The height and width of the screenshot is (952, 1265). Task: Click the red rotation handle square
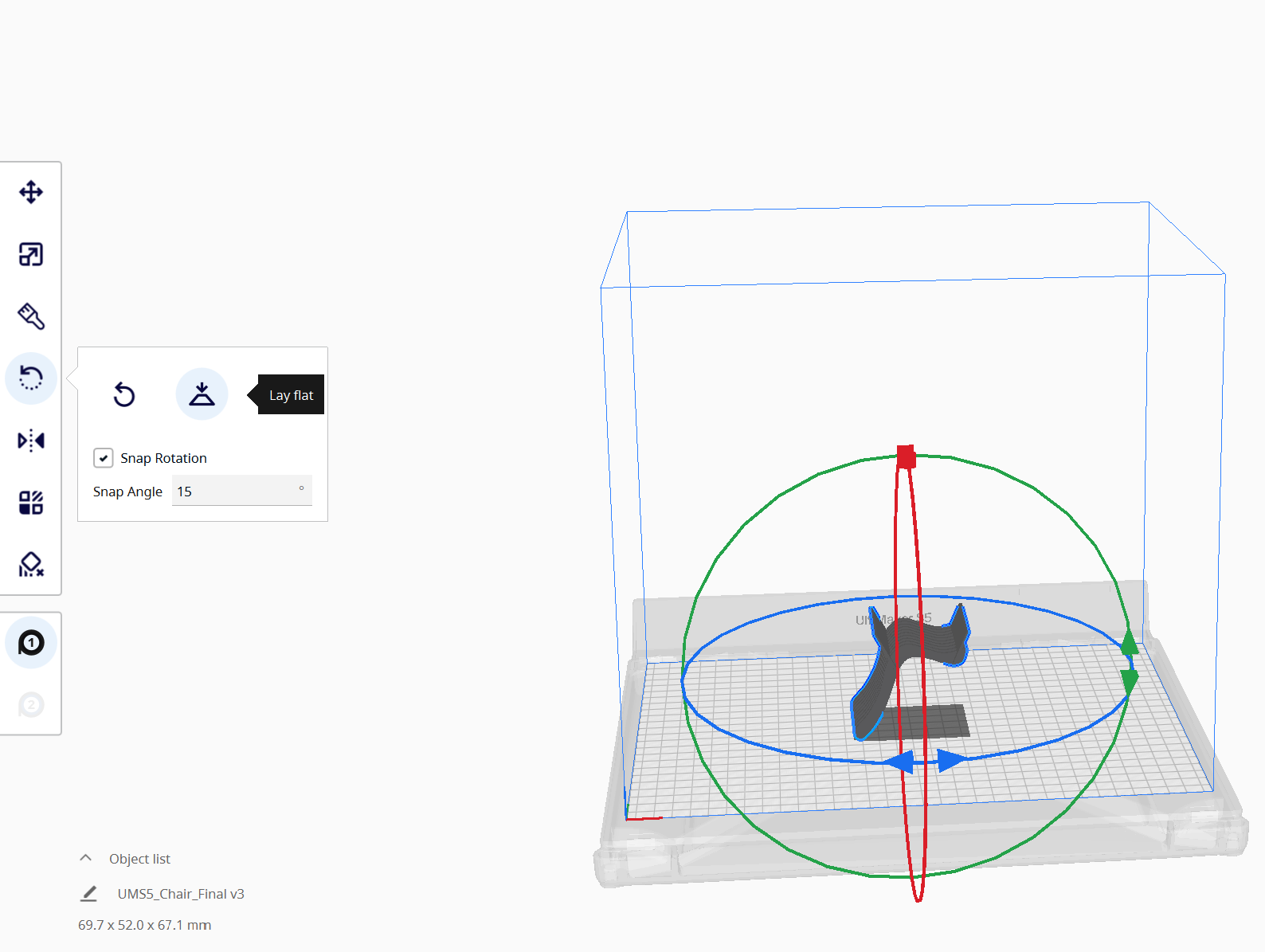906,456
